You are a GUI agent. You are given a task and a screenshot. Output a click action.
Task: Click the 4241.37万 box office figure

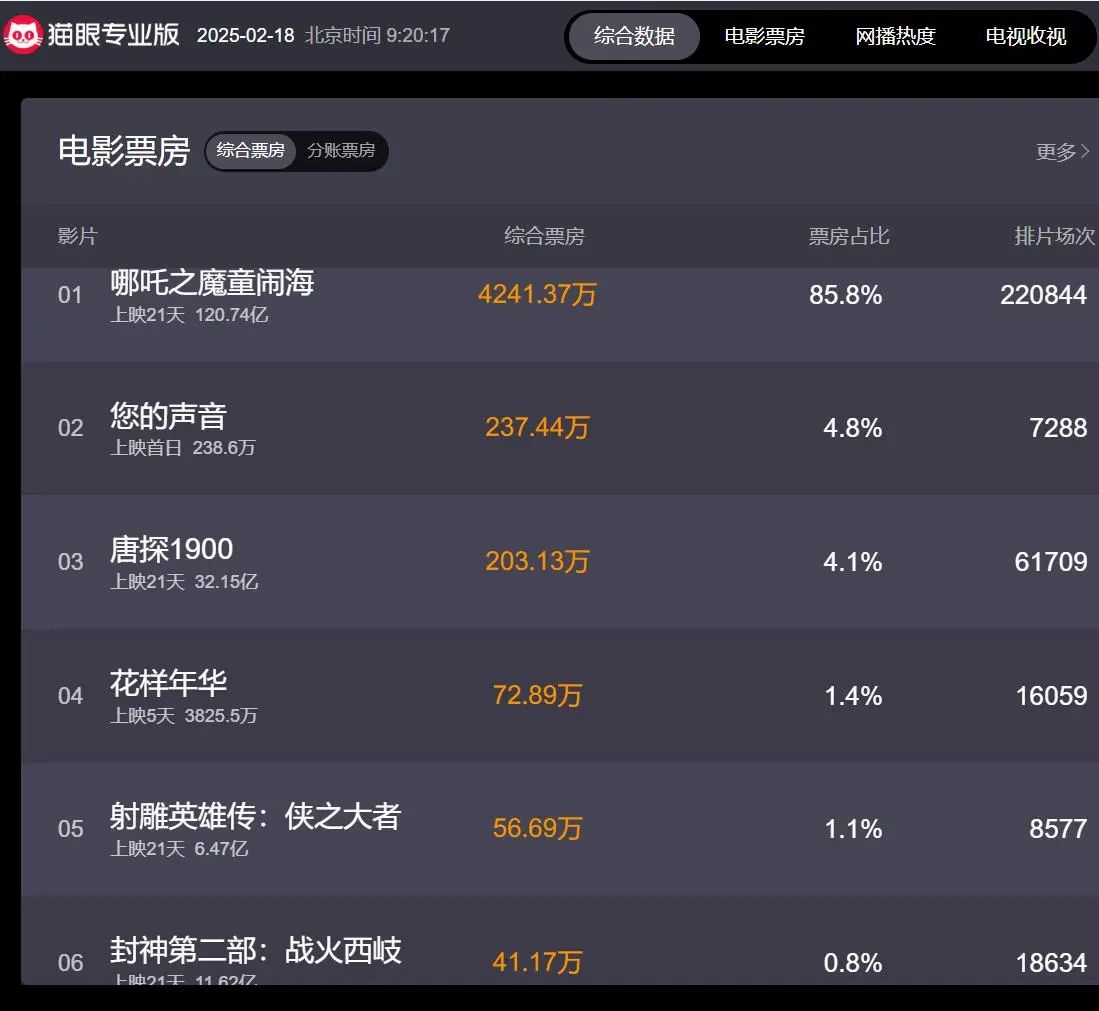pyautogui.click(x=537, y=295)
